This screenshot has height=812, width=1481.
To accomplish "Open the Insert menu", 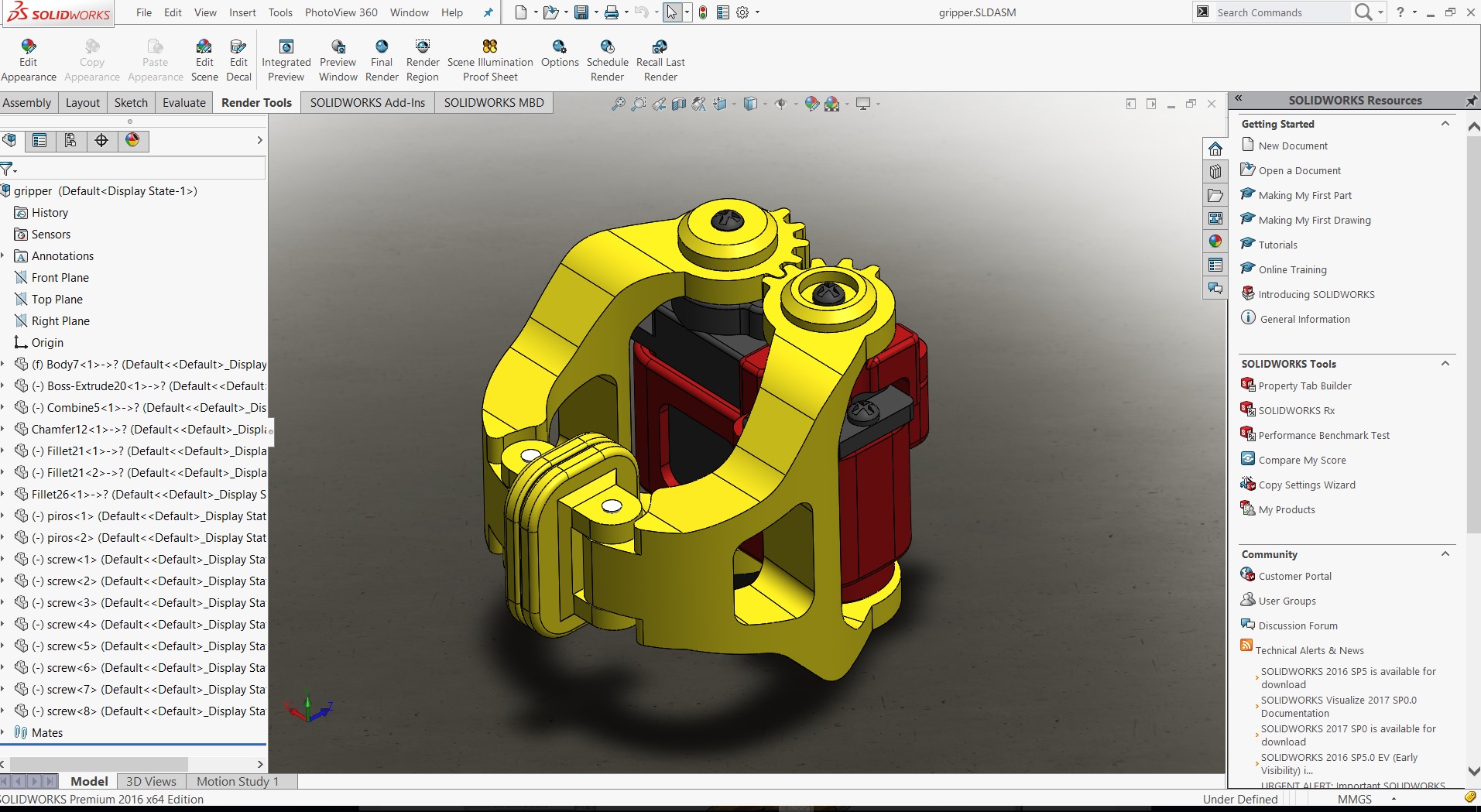I will [x=242, y=12].
